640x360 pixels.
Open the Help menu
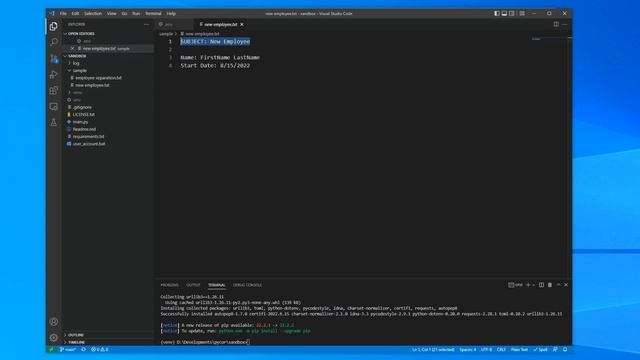(x=171, y=13)
